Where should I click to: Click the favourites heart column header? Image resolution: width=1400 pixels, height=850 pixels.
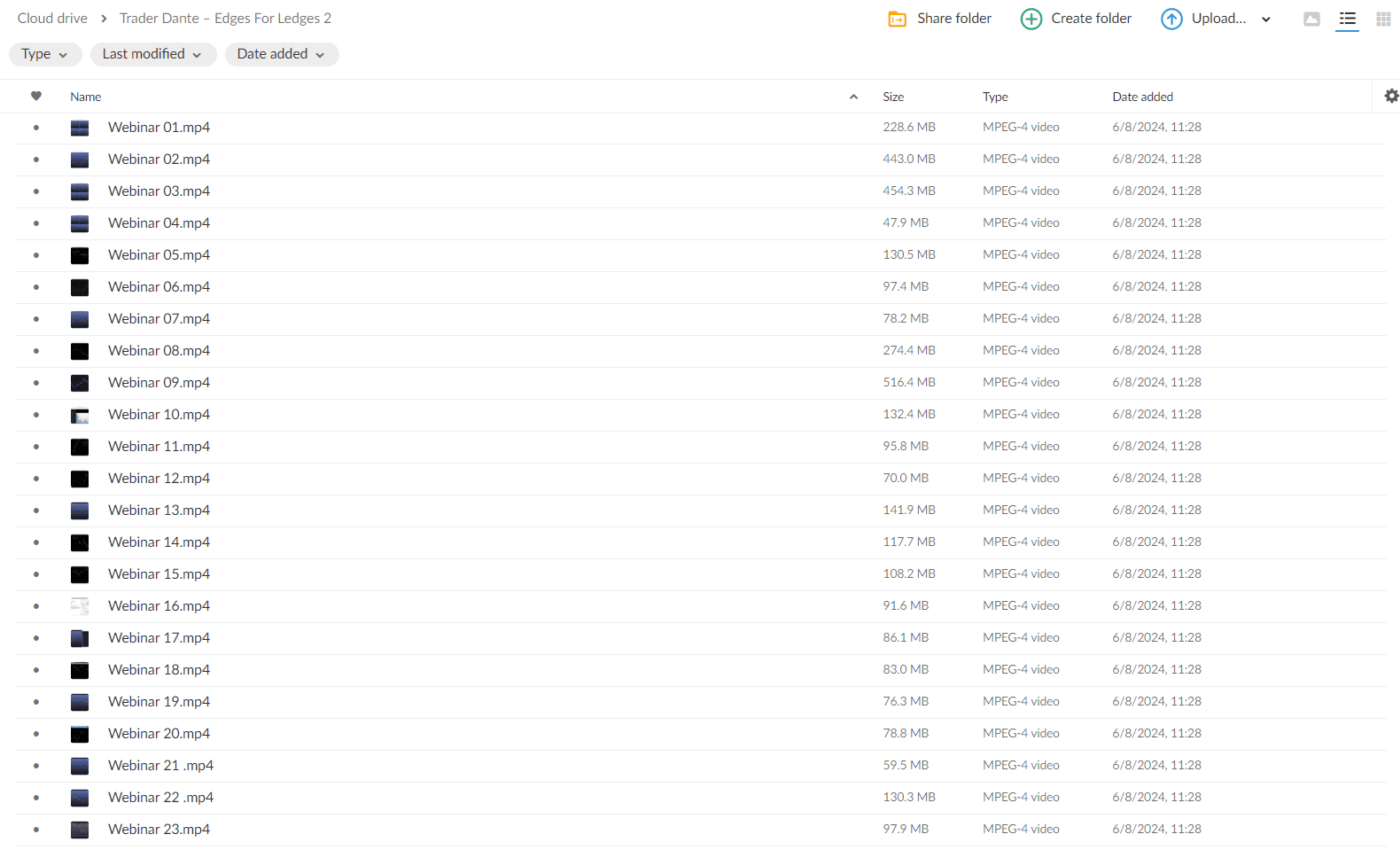(x=36, y=96)
